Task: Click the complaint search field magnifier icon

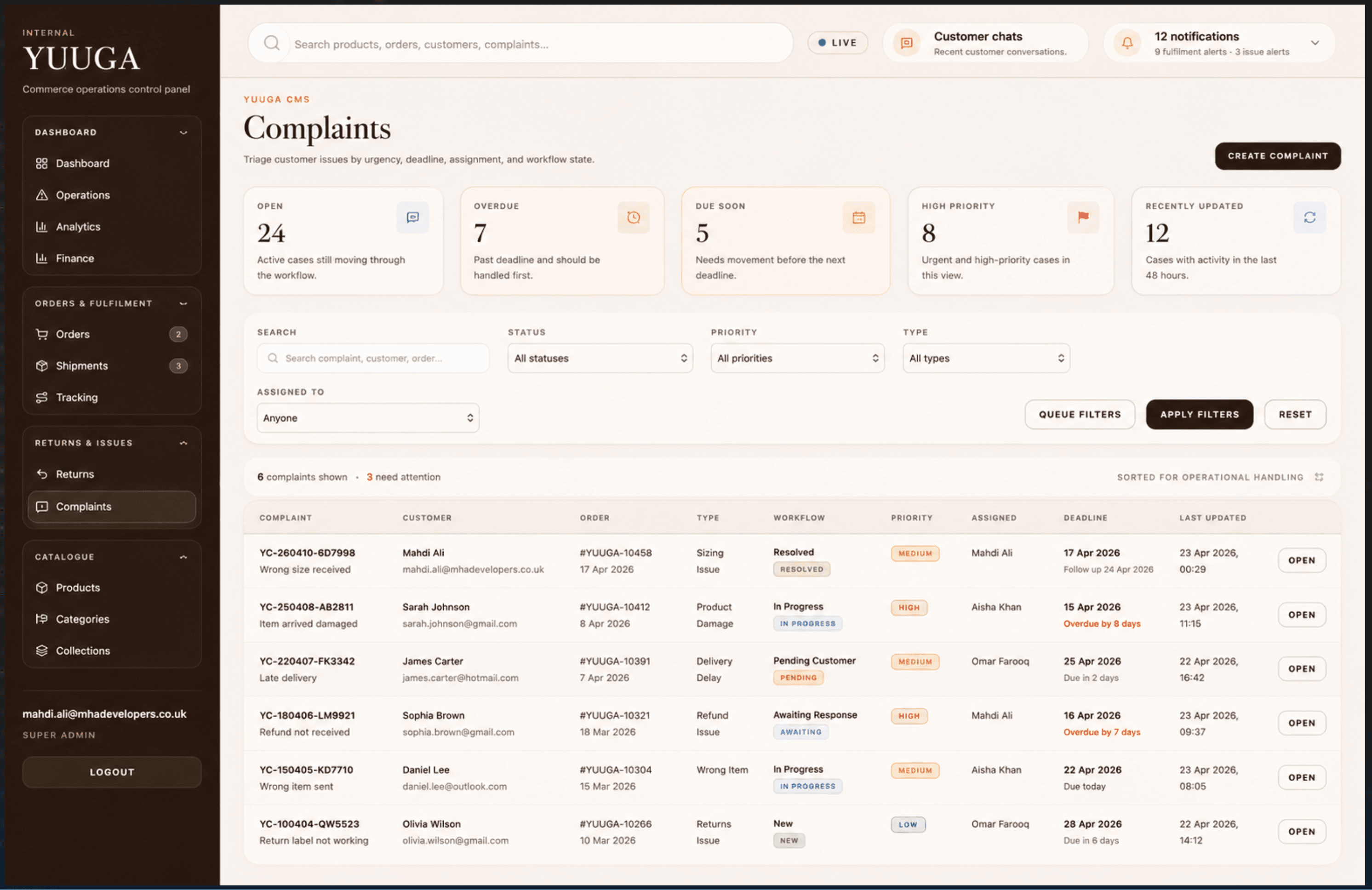Action: [273, 359]
